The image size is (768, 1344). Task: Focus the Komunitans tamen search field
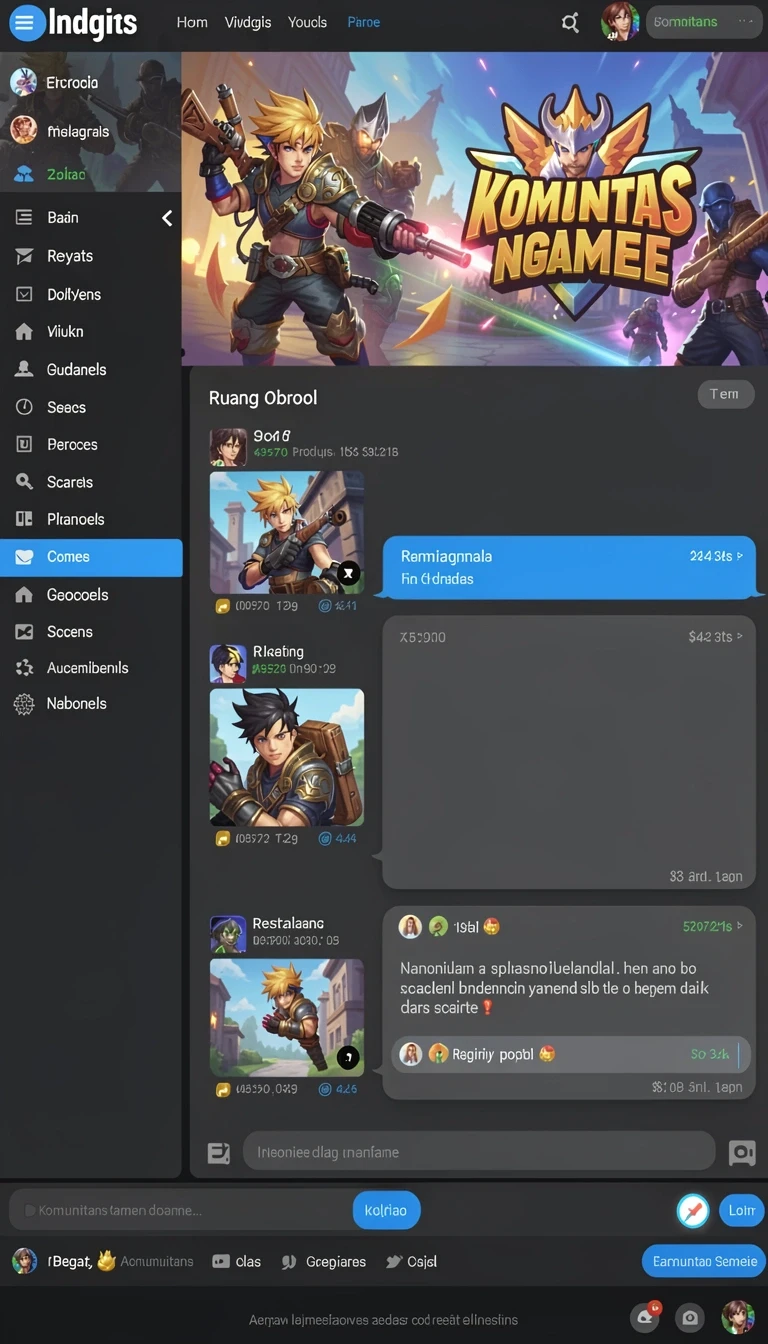[182, 1210]
